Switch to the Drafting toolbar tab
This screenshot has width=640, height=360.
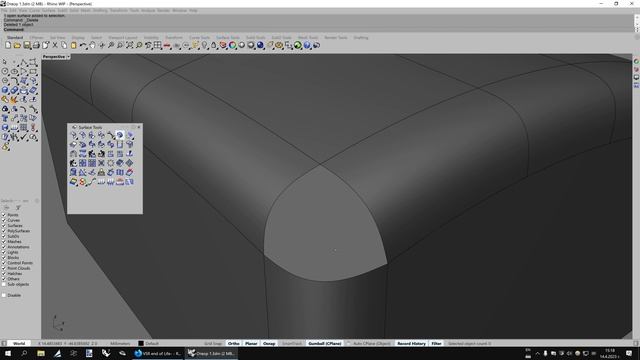pos(361,38)
